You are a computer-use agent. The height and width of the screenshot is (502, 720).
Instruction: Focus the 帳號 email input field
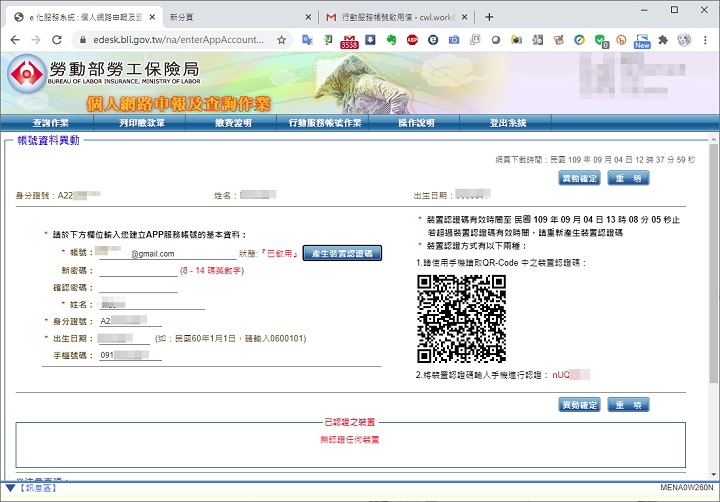(168, 253)
